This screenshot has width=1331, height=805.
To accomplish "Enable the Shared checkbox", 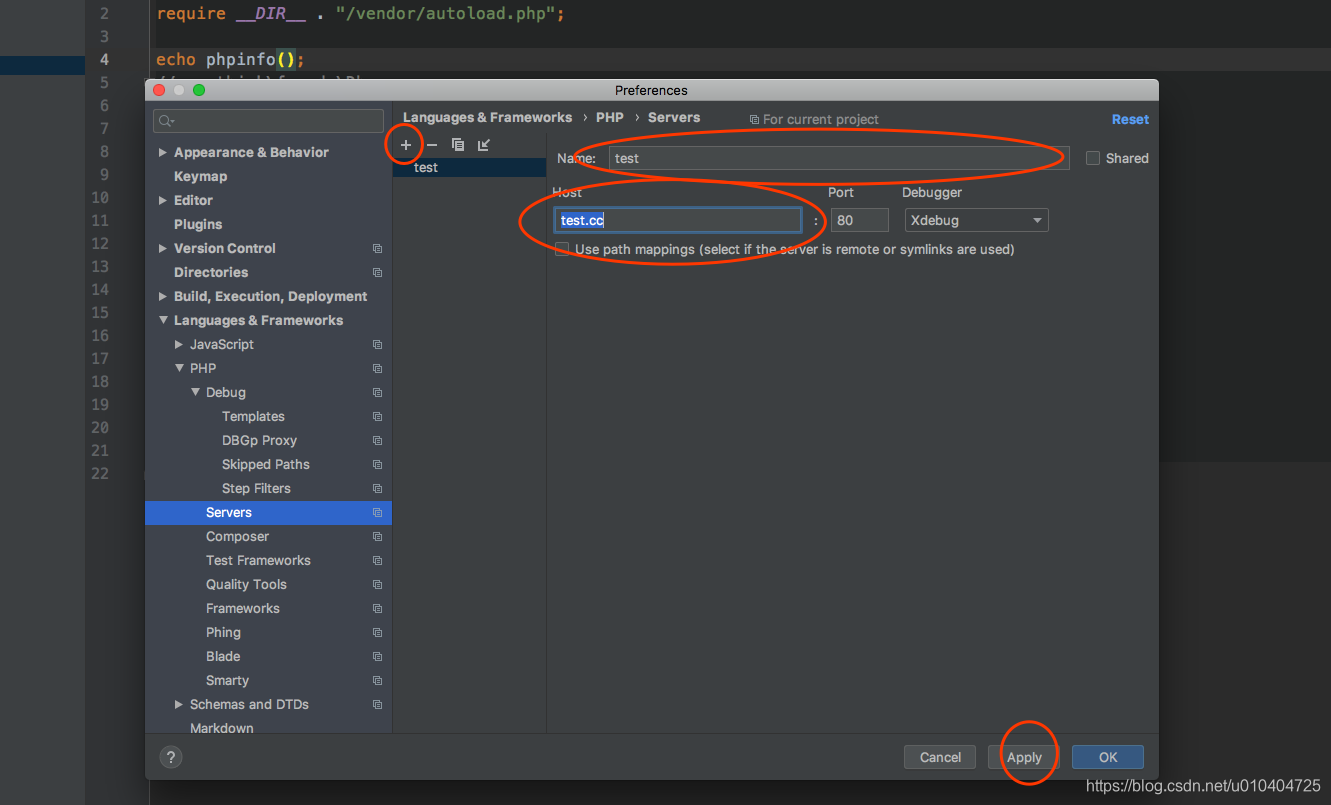I will point(1093,158).
